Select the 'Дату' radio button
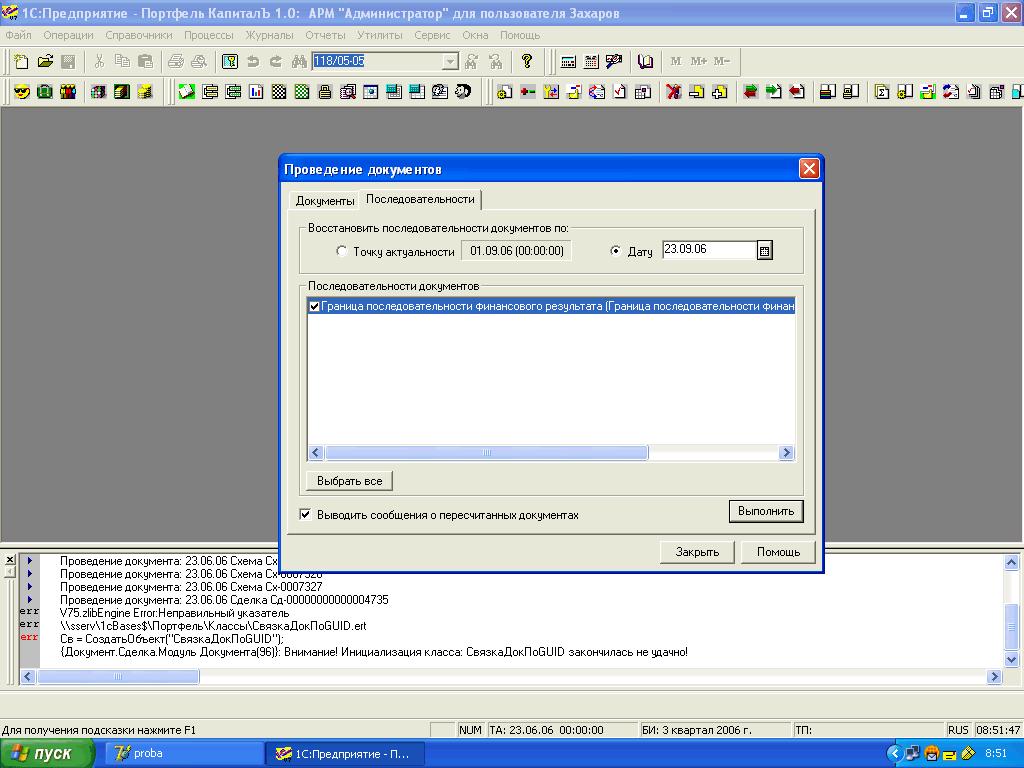 (615, 251)
